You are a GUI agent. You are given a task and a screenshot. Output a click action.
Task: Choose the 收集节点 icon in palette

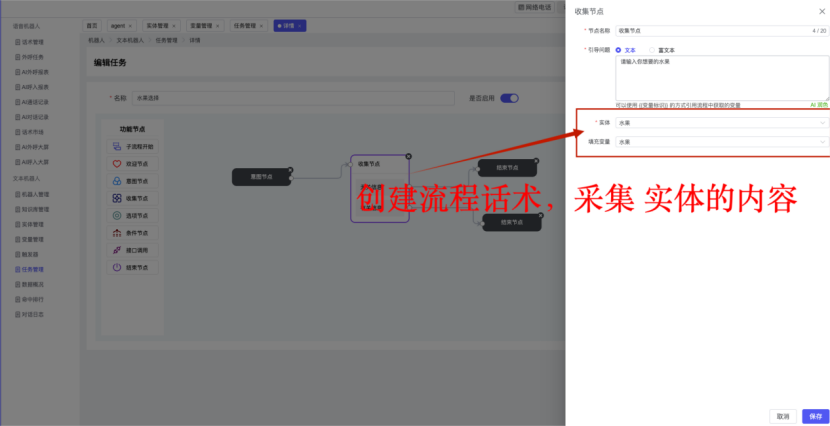click(x=117, y=198)
